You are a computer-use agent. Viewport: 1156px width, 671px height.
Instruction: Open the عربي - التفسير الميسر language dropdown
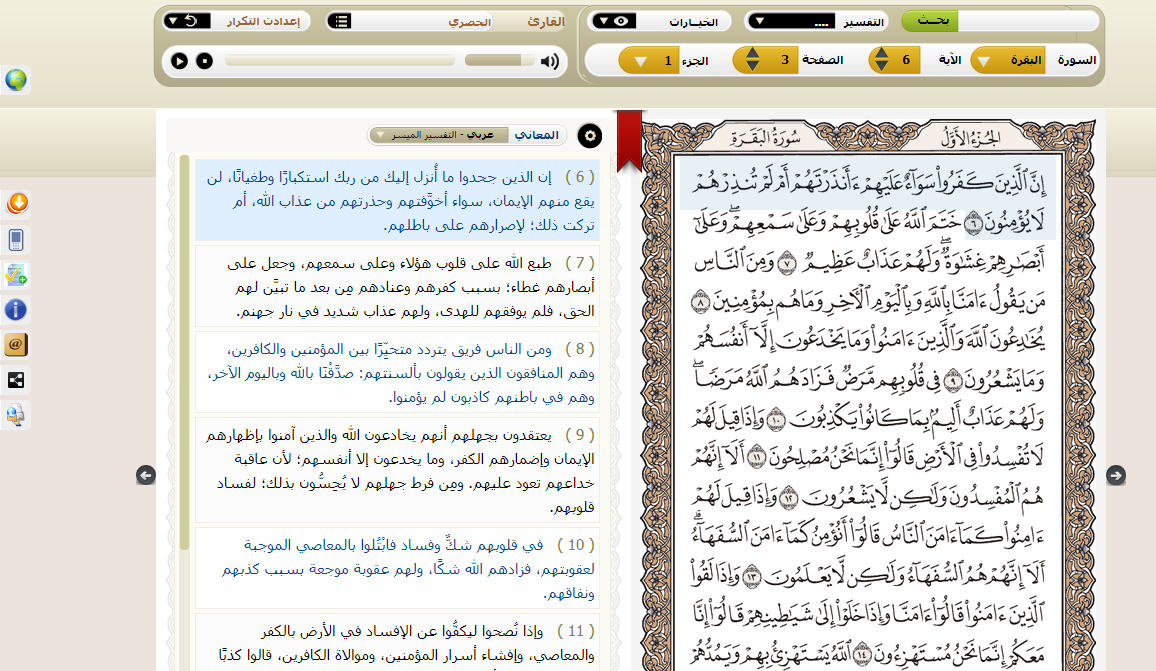439,135
